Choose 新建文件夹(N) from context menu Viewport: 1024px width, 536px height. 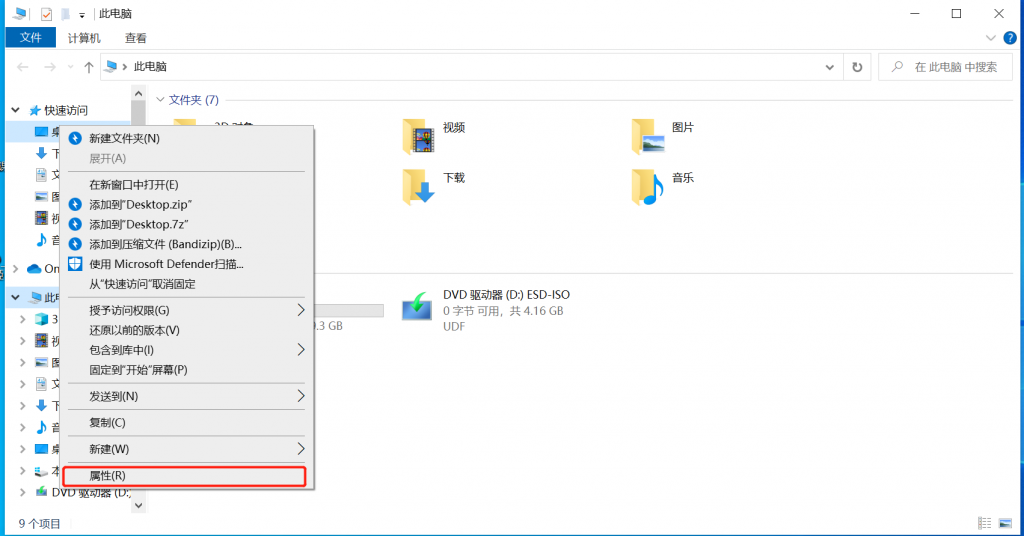click(185, 138)
